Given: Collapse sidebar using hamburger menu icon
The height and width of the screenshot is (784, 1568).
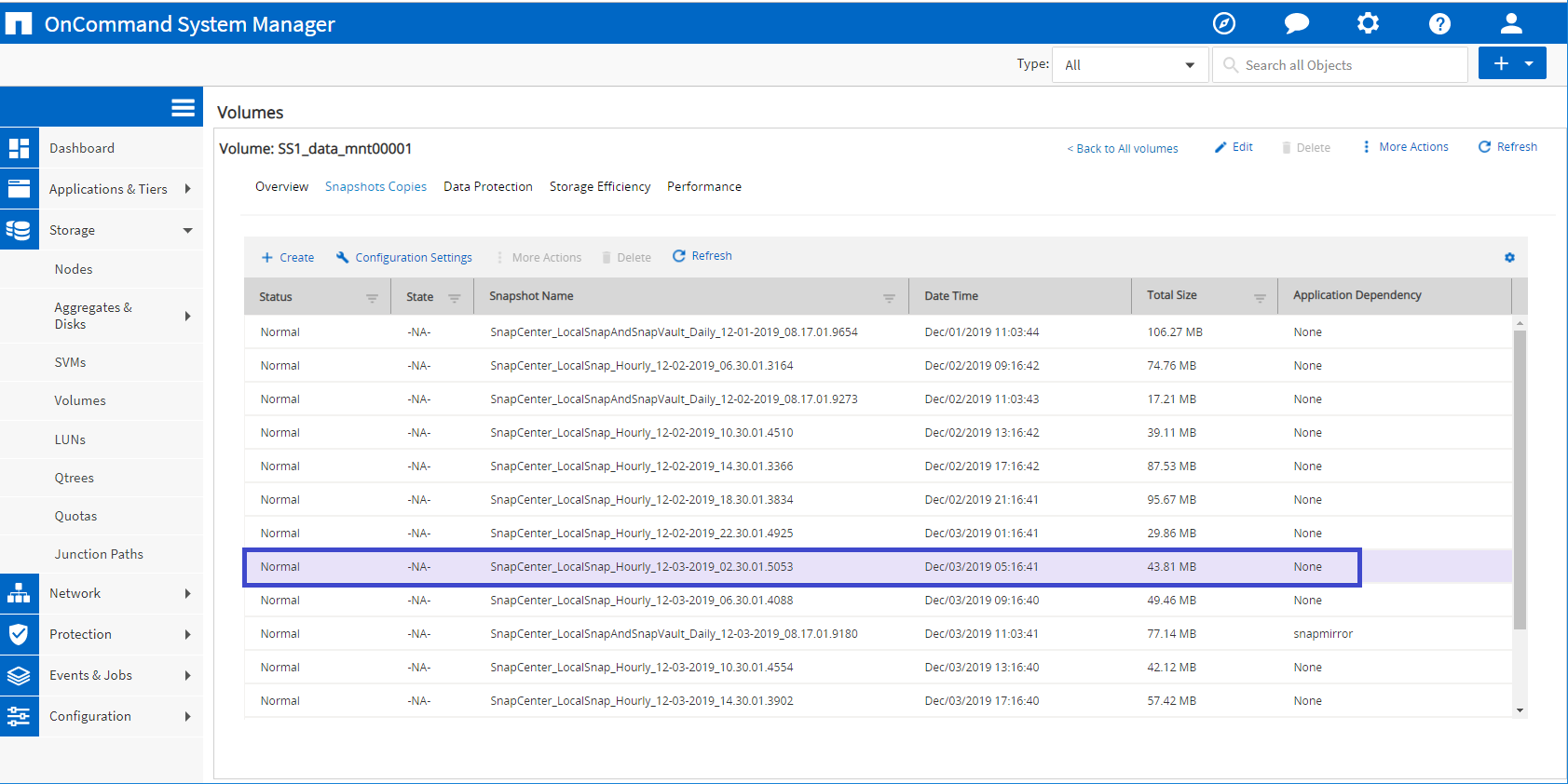Looking at the screenshot, I should [183, 108].
